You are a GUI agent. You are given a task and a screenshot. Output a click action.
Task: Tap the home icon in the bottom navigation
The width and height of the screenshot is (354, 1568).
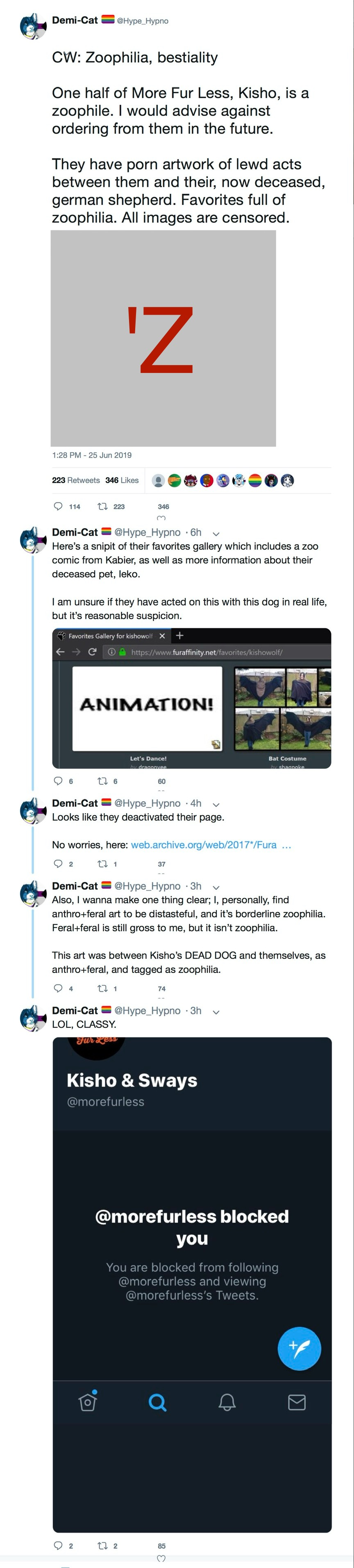click(x=88, y=1402)
